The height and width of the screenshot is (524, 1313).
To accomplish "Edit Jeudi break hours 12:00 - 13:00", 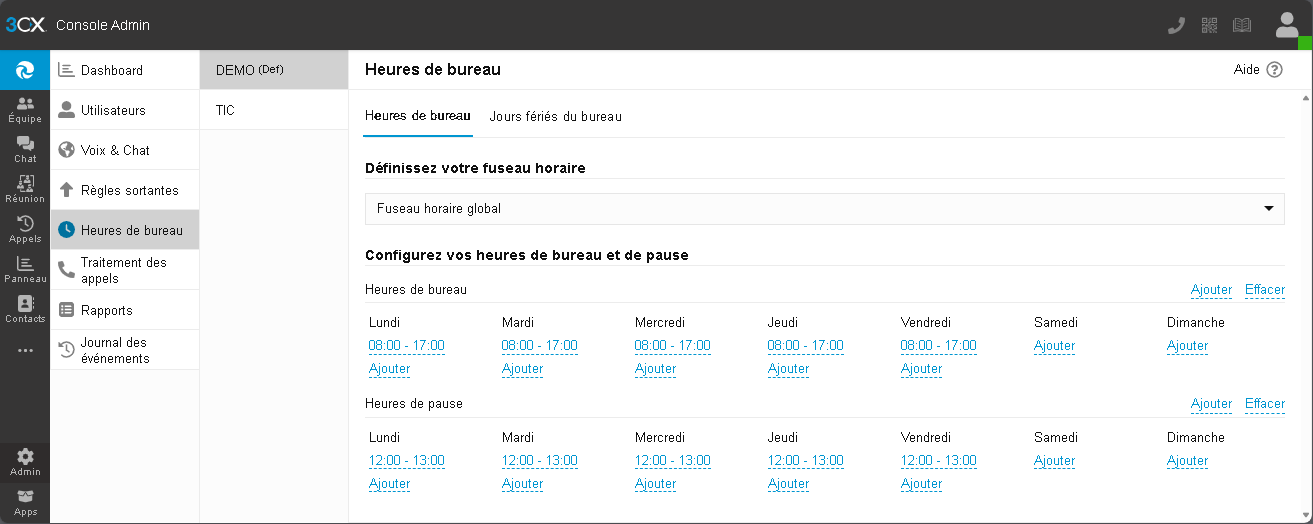I will point(806,461).
